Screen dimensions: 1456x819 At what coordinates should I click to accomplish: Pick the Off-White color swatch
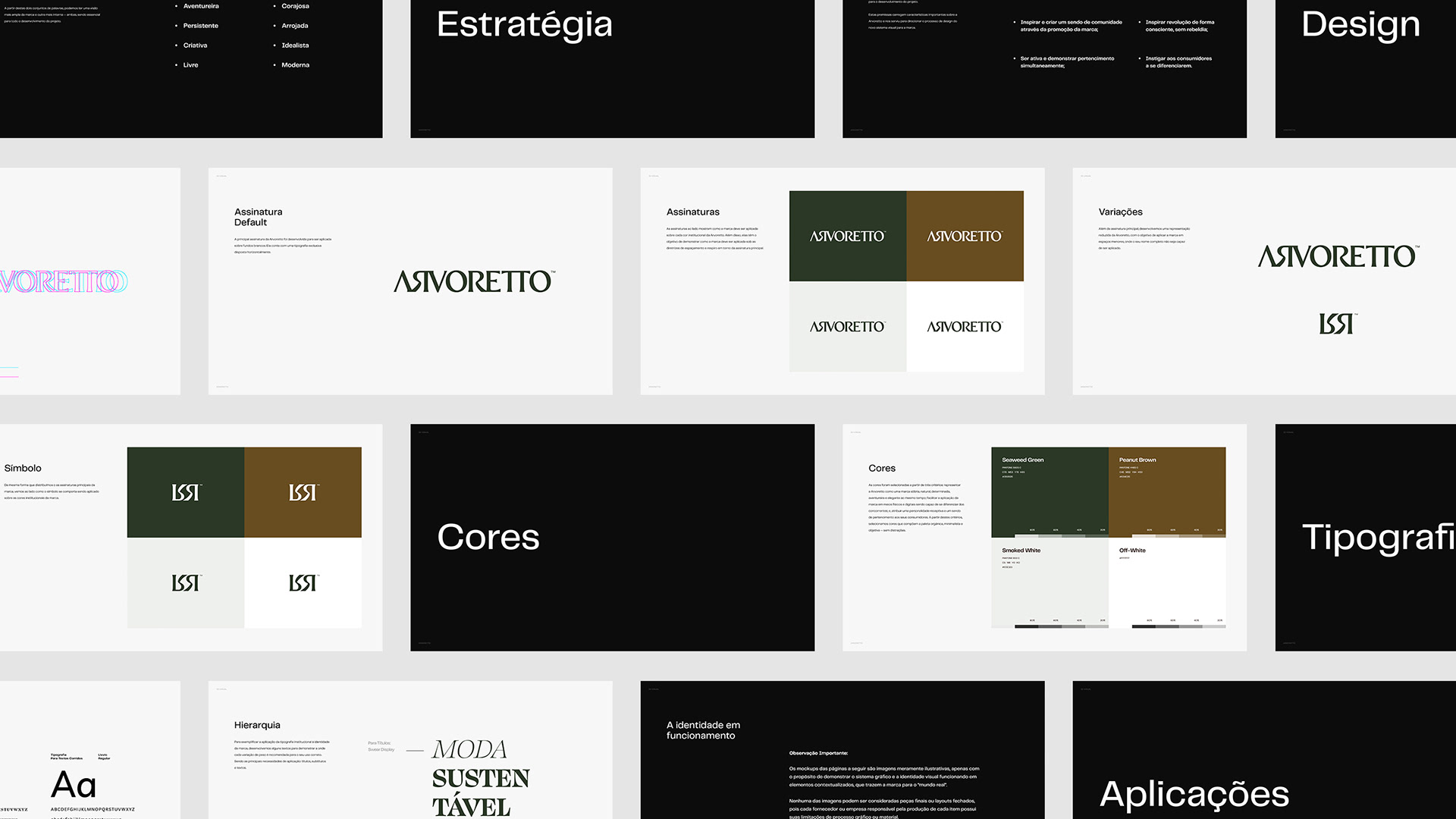click(x=1167, y=582)
